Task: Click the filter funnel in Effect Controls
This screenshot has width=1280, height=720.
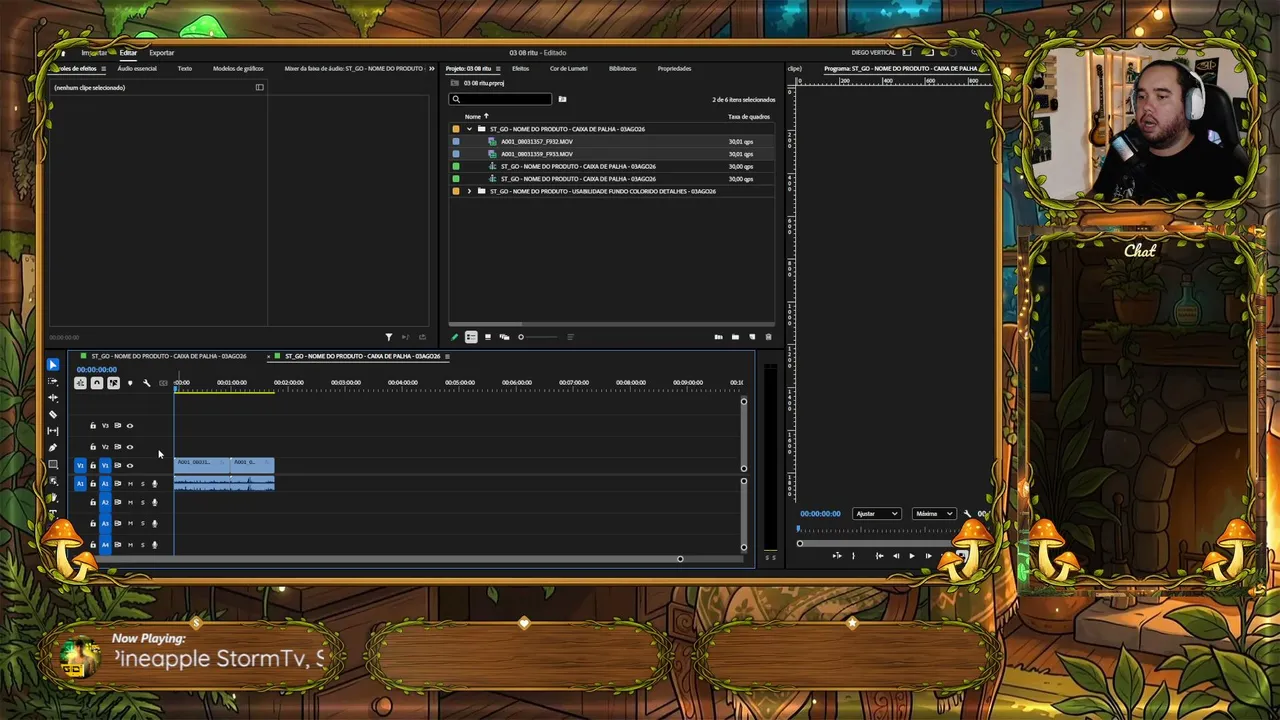Action: tap(389, 337)
